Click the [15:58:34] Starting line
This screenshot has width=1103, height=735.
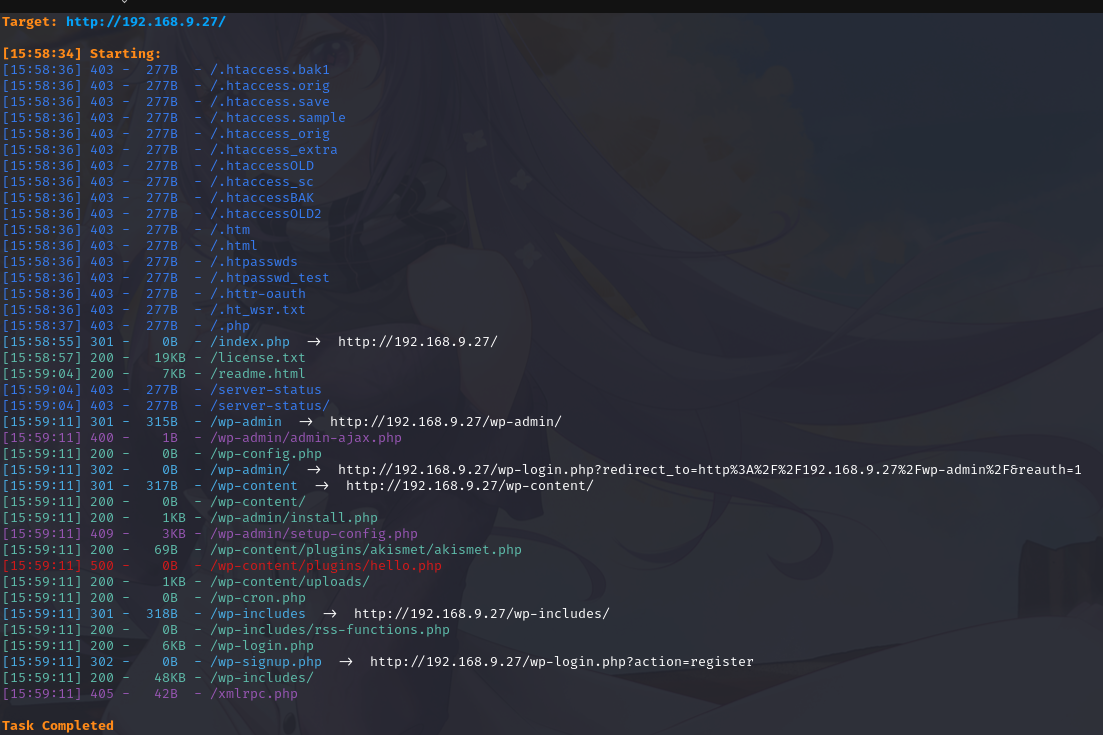pyautogui.click(x=82, y=53)
